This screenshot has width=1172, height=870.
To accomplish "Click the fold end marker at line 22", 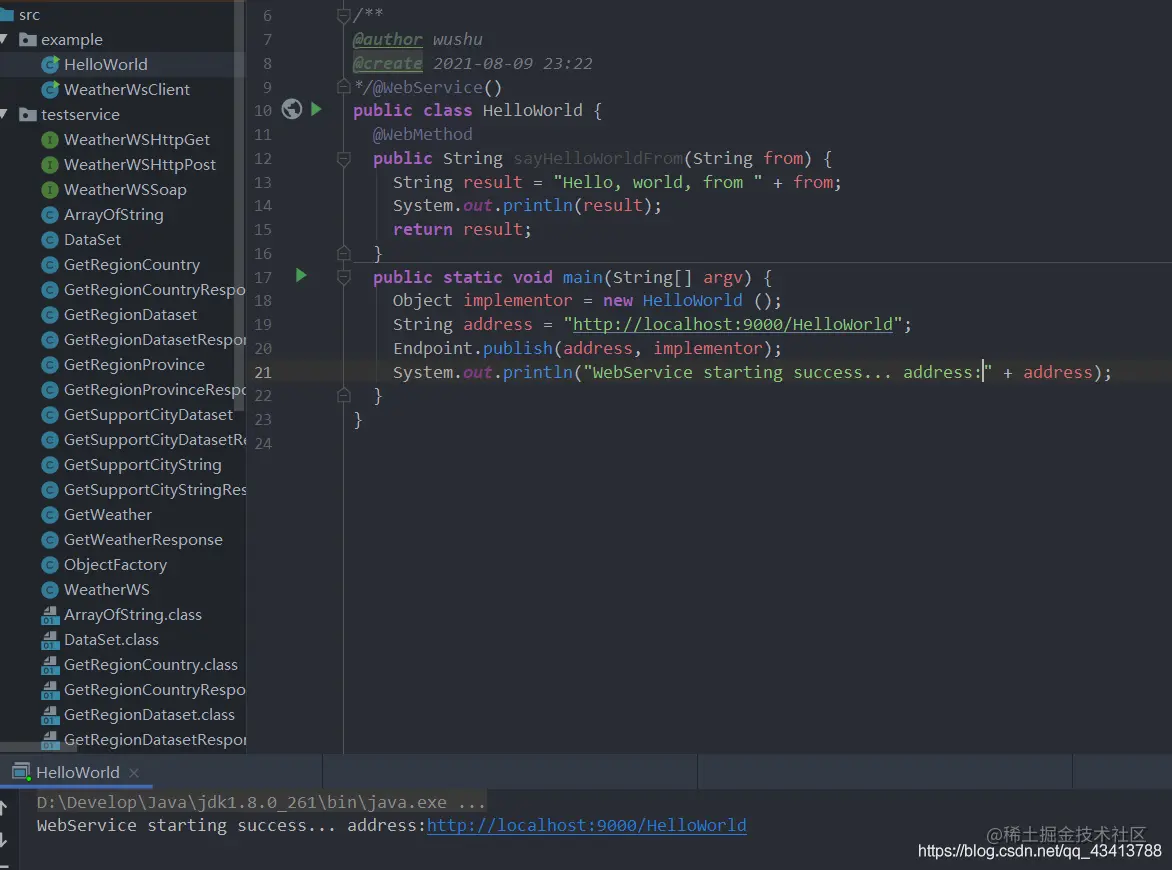I will [x=344, y=395].
